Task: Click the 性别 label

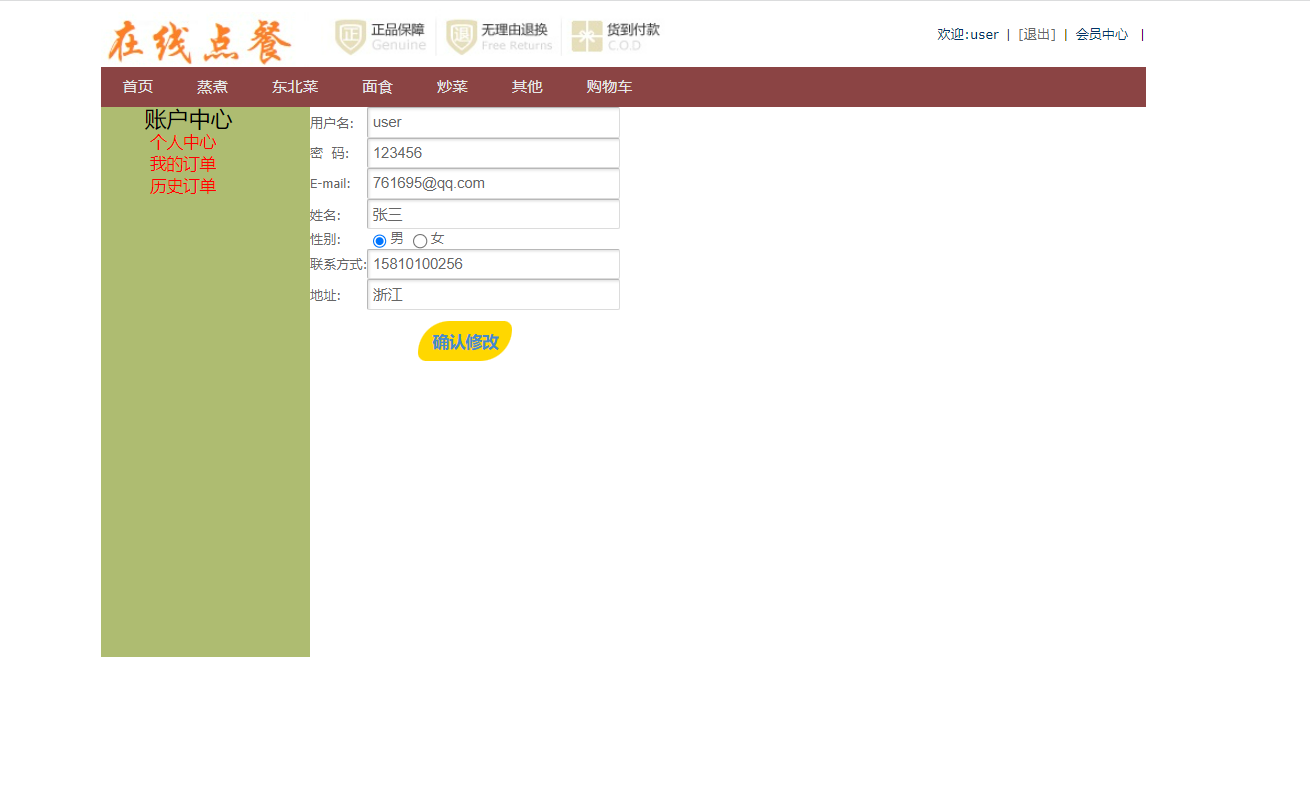Action: pos(325,240)
